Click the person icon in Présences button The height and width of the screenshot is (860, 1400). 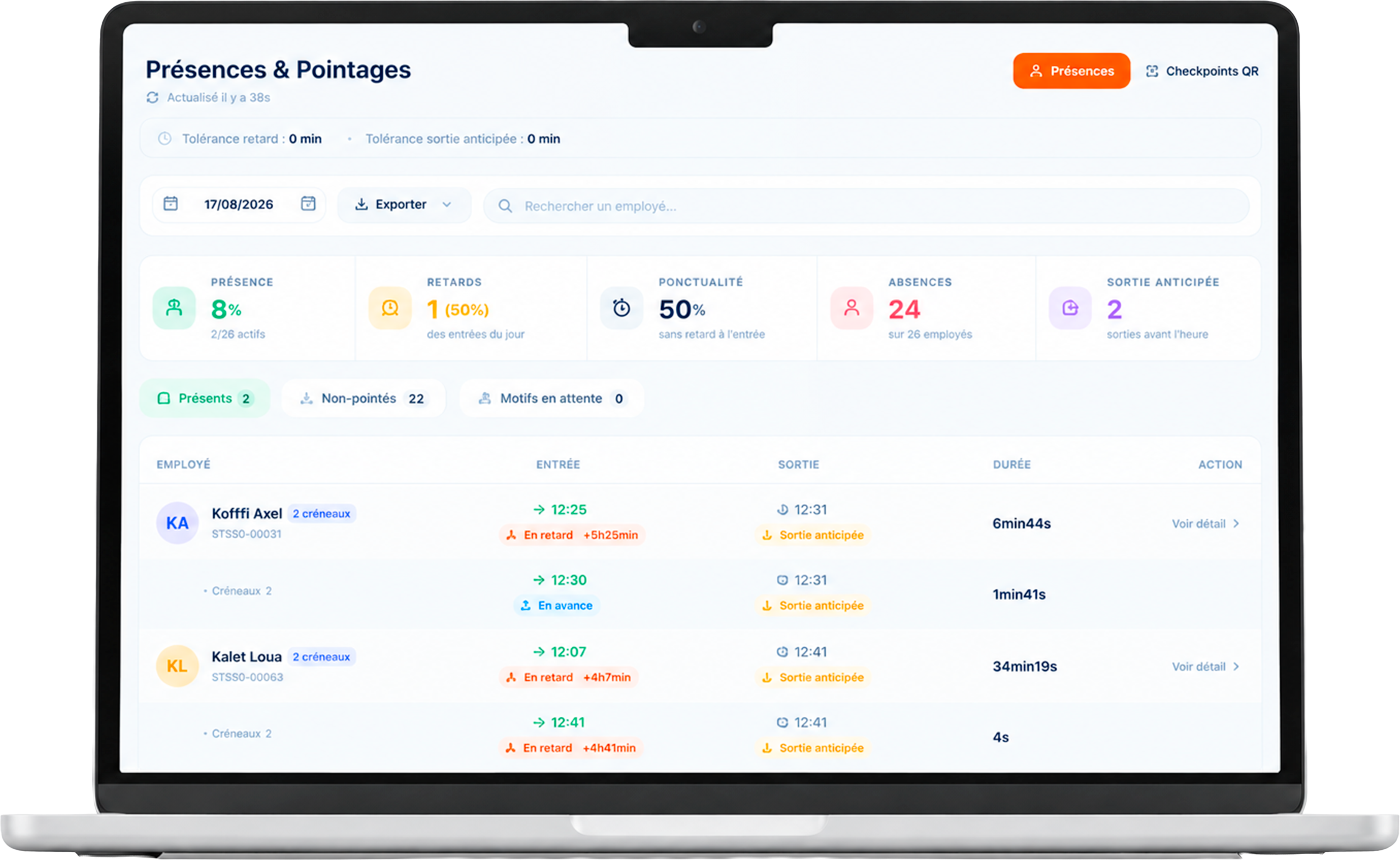(x=1036, y=71)
